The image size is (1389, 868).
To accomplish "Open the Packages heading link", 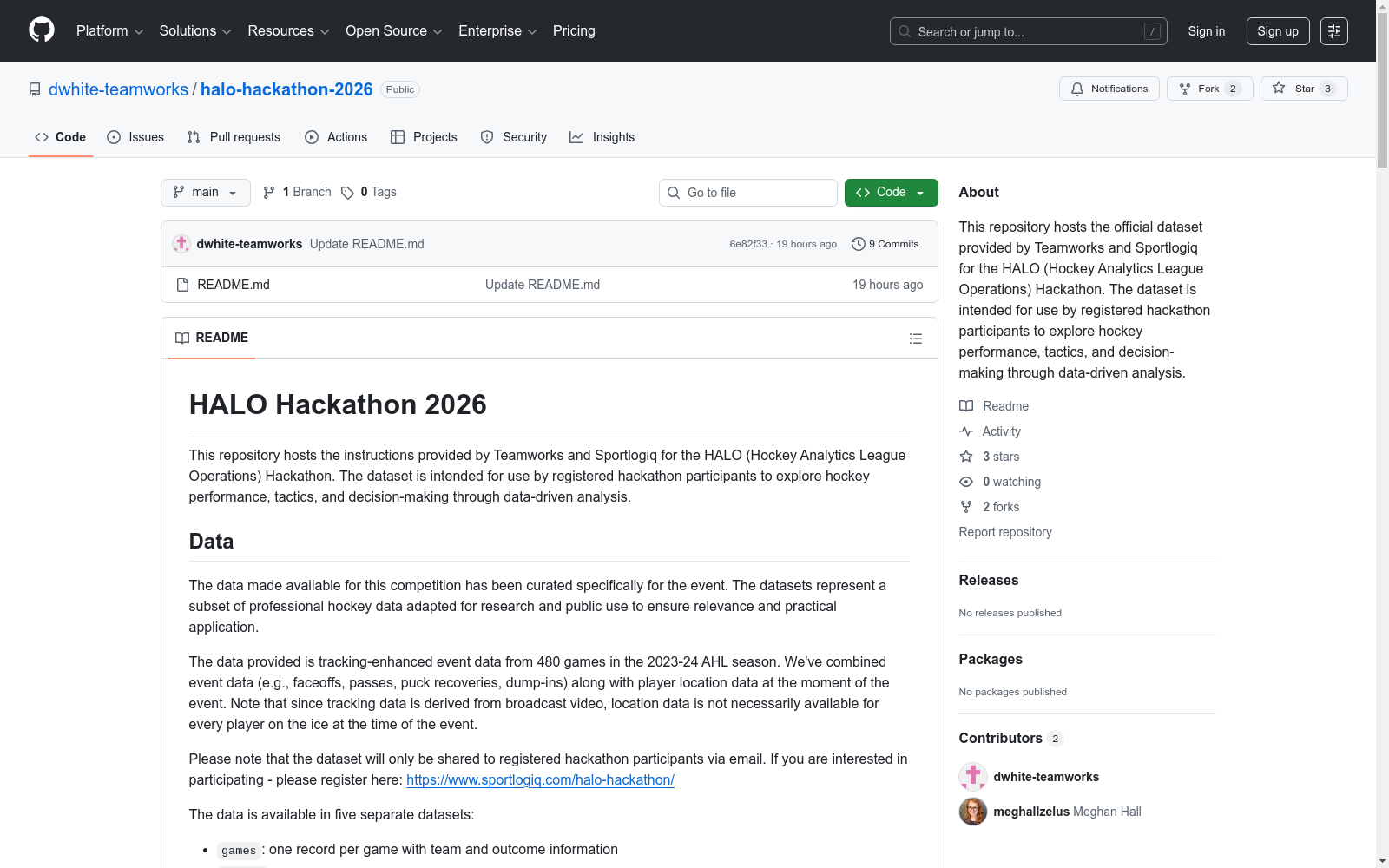I will tap(991, 659).
